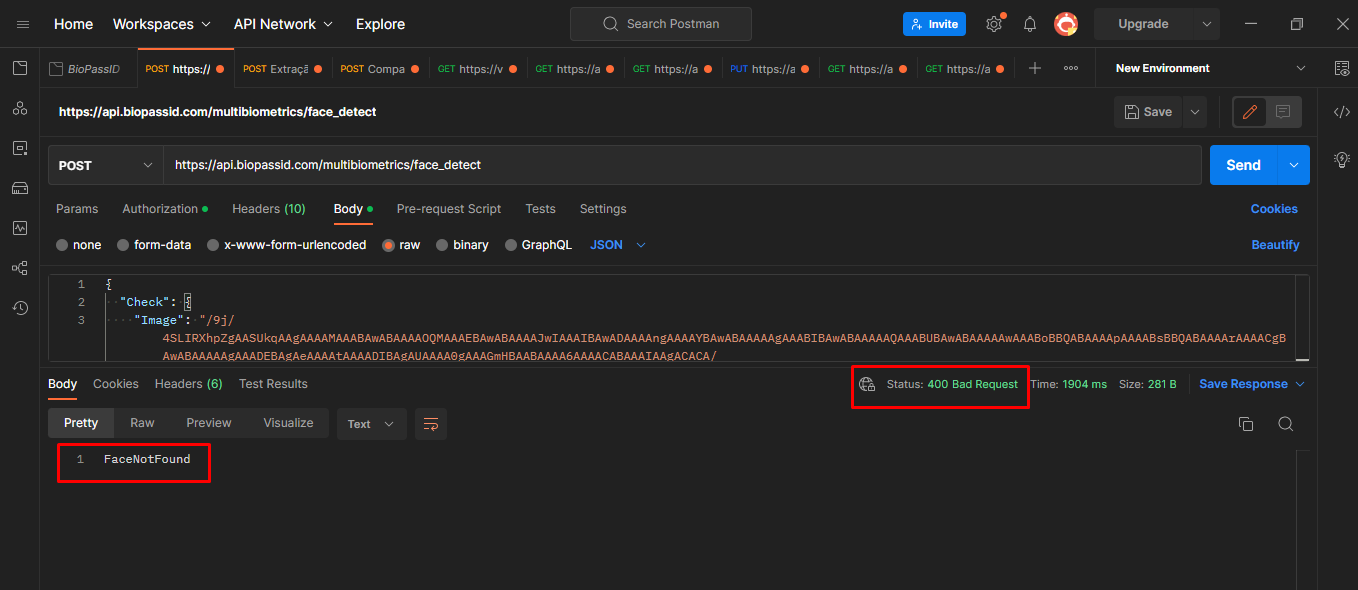Open Monitors in the sidebar
1358x590 pixels.
(20, 228)
